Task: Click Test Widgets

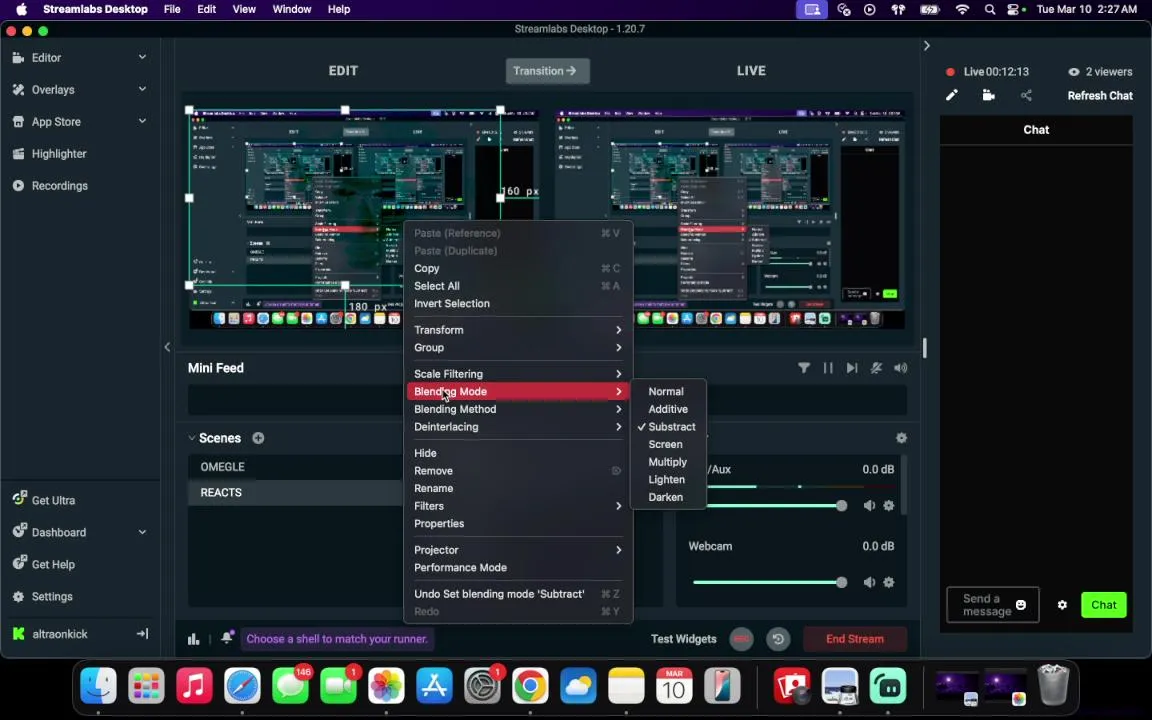Action: (x=683, y=639)
